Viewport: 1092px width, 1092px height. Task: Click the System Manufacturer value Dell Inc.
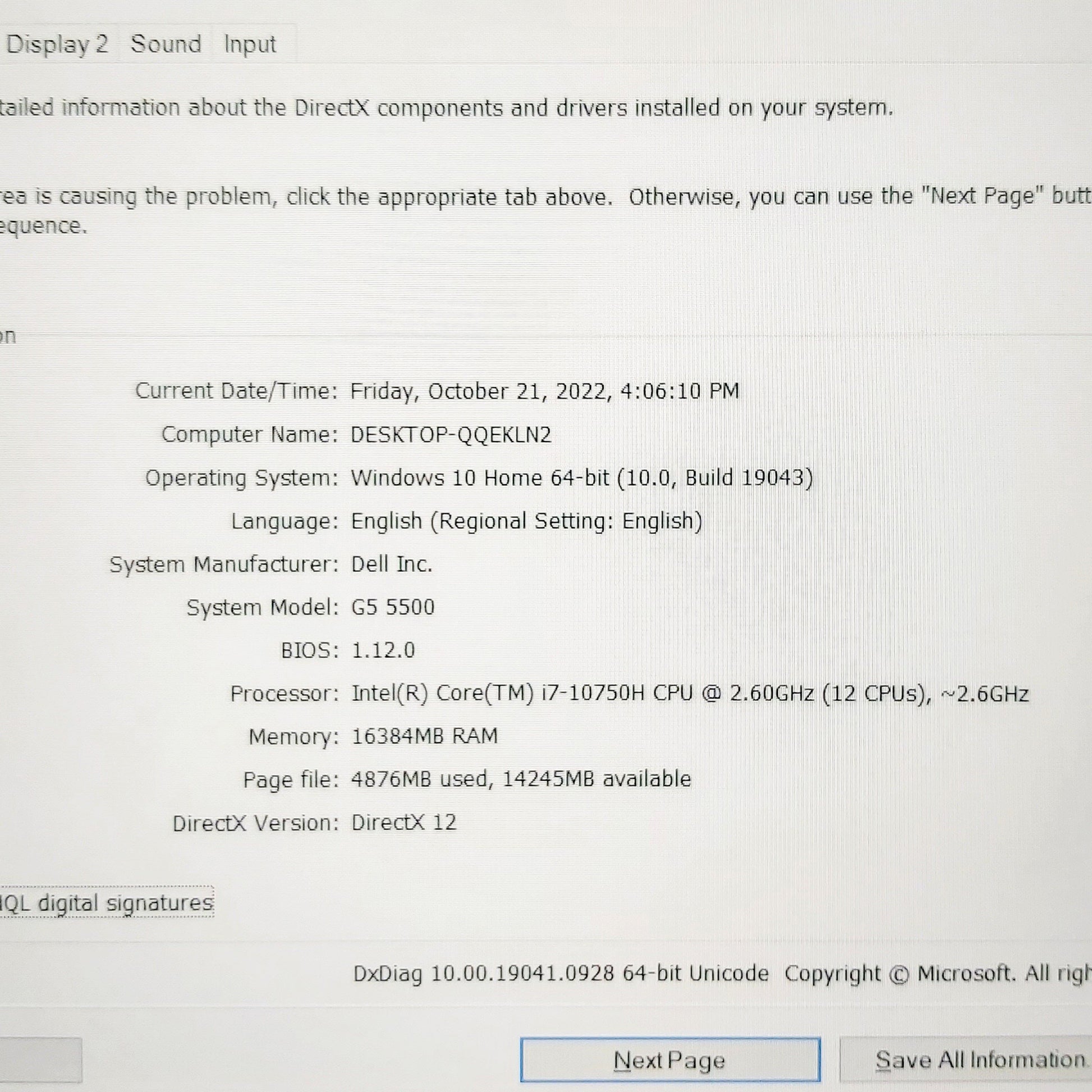click(x=392, y=564)
